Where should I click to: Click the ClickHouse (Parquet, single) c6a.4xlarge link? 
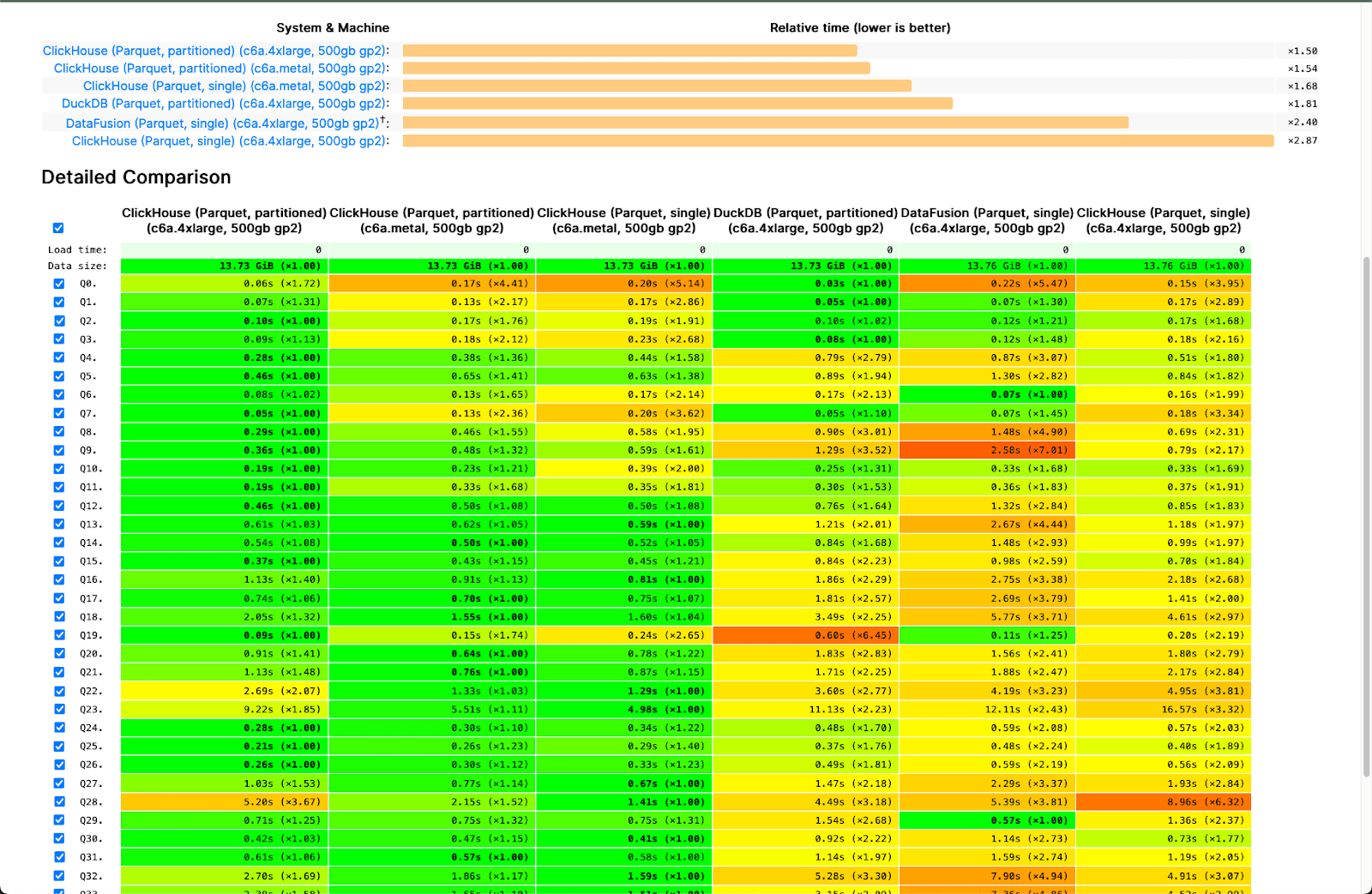229,141
